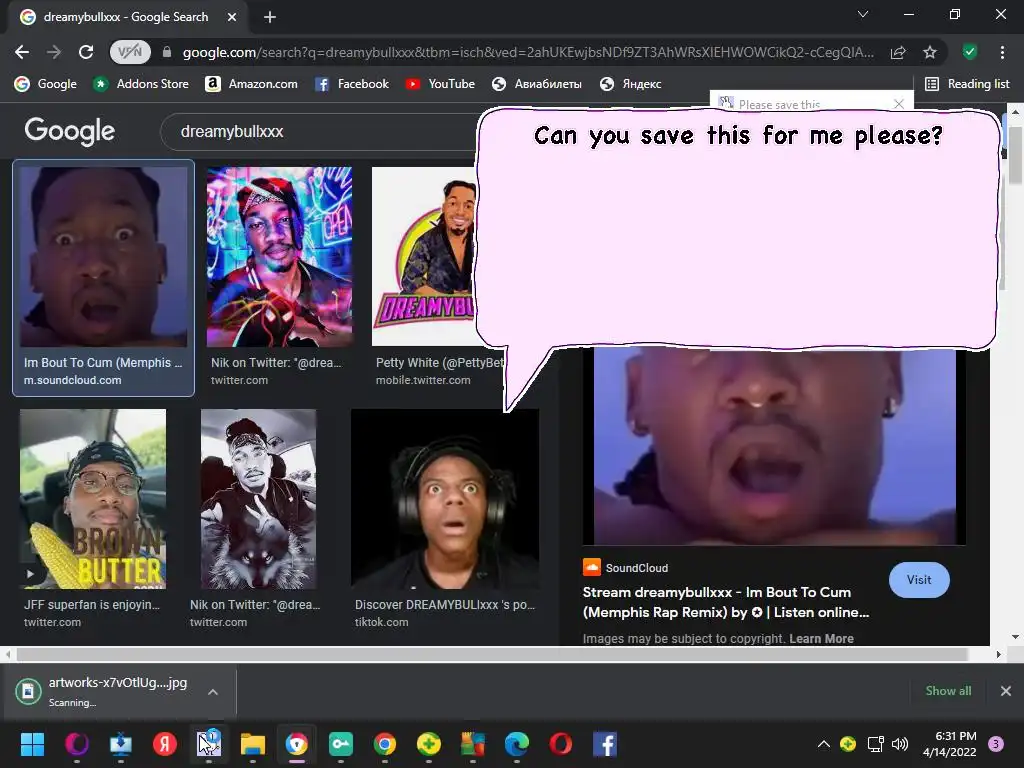Expand the download item options chevron
The width and height of the screenshot is (1024, 768).
click(x=213, y=691)
